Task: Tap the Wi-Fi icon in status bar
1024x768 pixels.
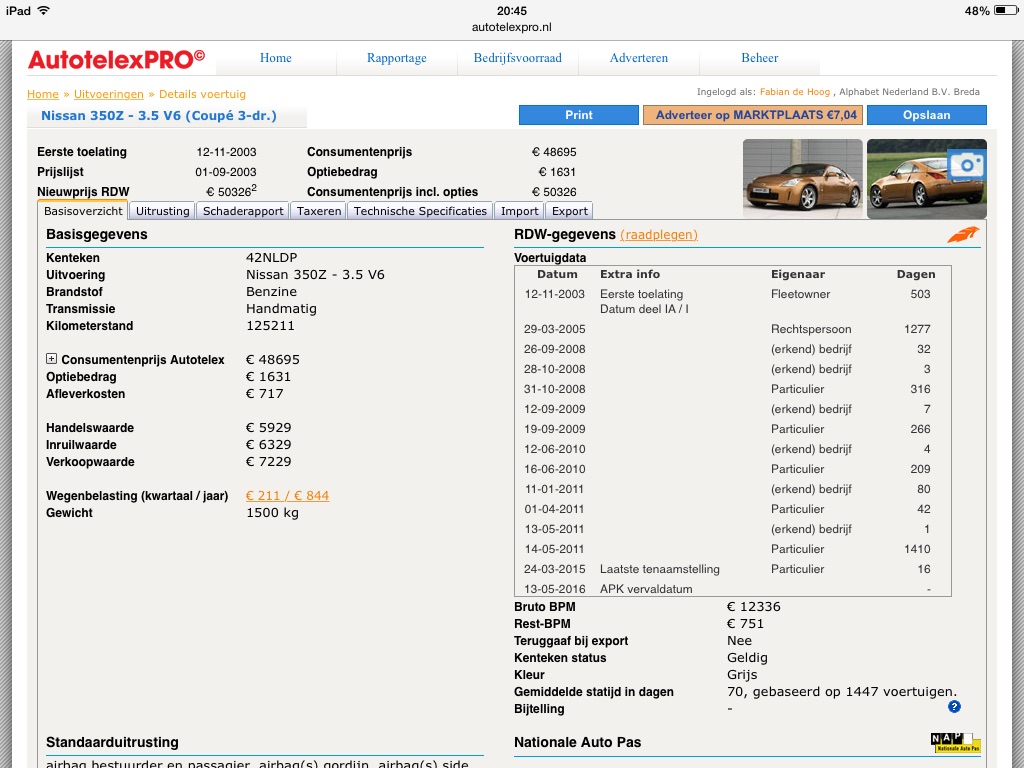Action: 44,10
